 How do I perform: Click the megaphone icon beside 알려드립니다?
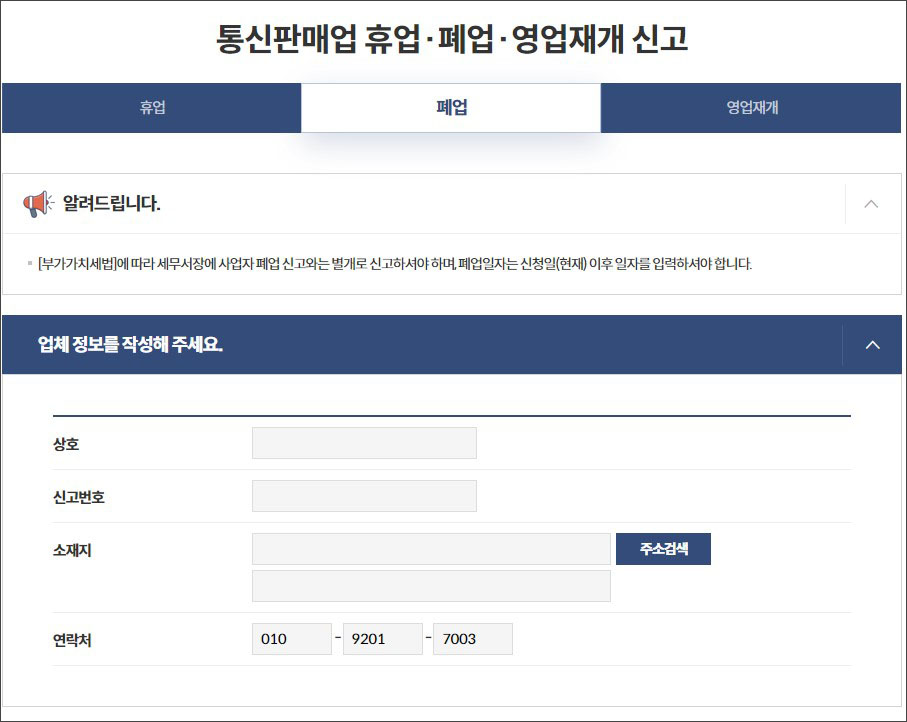tap(38, 204)
